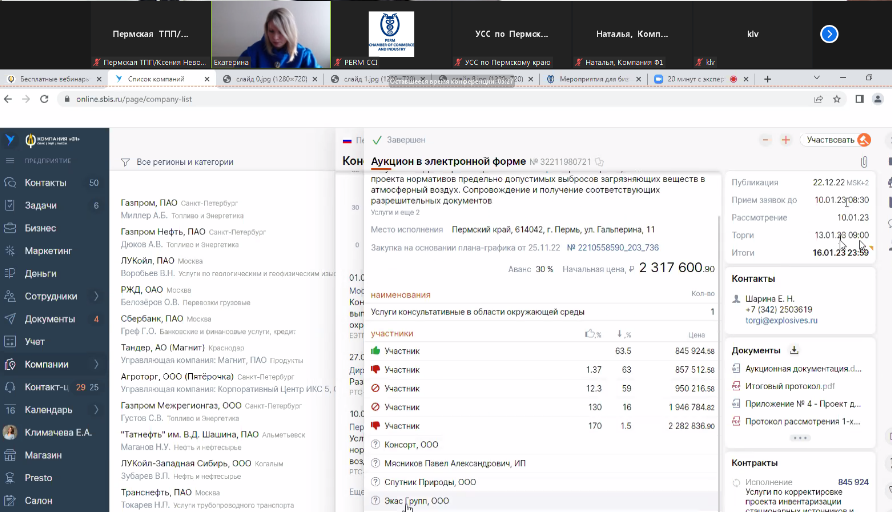Expand the Сотрудники submenu chevron
Screen dimensions: 892x512
[96, 296]
